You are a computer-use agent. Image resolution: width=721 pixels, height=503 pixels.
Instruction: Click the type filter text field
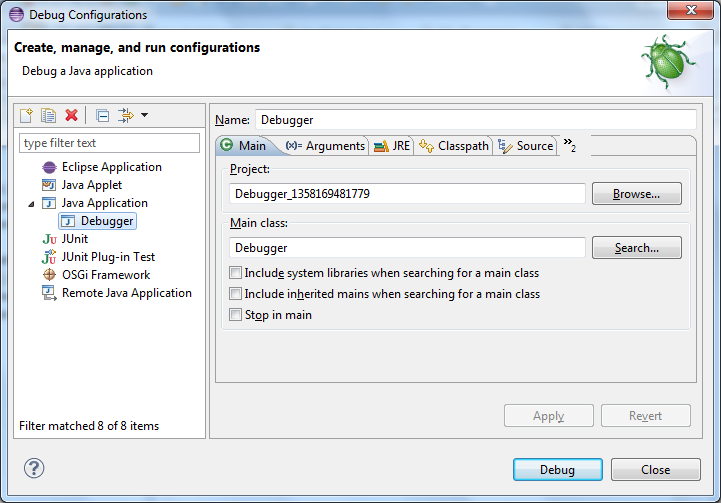click(109, 143)
